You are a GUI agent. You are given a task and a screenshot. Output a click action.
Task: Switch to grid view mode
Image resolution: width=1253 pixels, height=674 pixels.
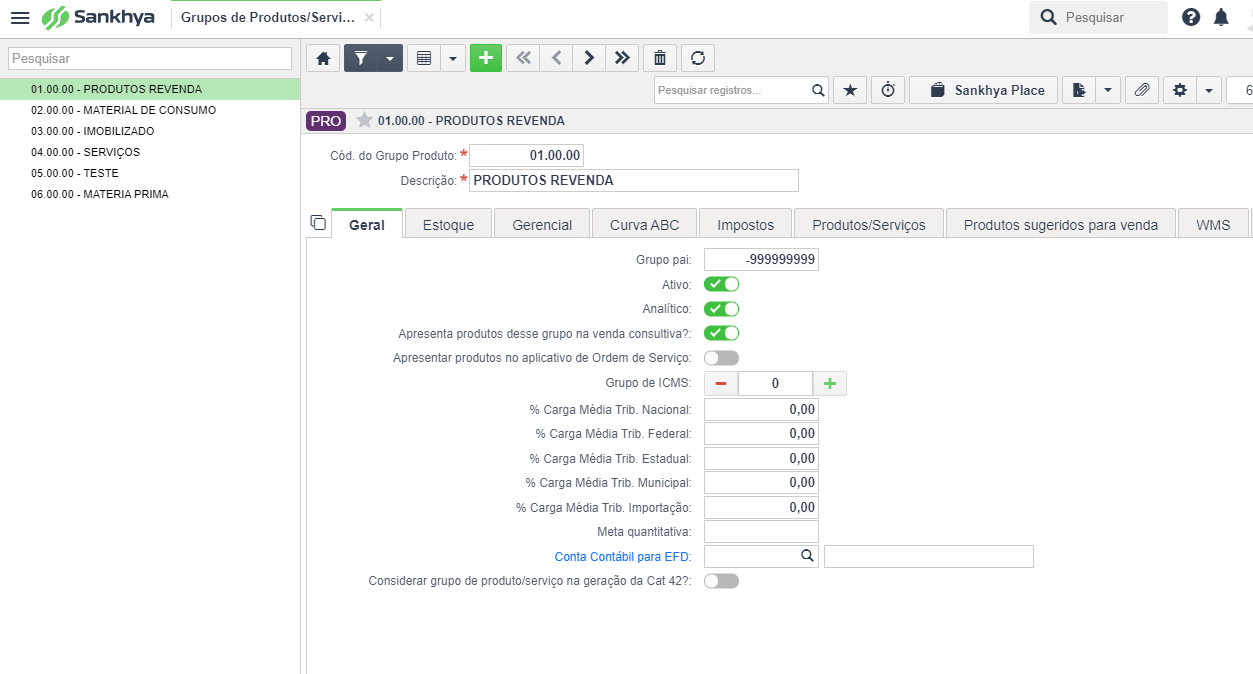[x=423, y=58]
